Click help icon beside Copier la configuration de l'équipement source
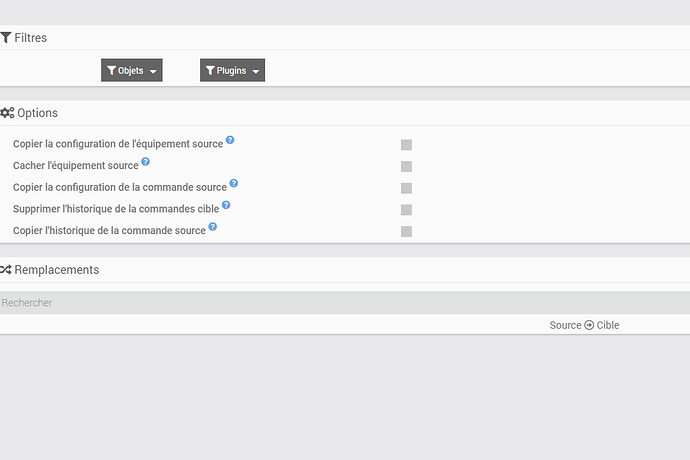This screenshot has height=460, width=690. click(230, 140)
